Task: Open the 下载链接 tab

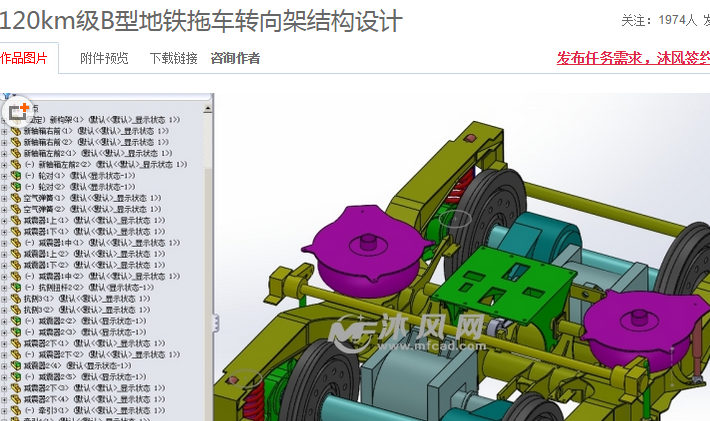Action: [173, 58]
